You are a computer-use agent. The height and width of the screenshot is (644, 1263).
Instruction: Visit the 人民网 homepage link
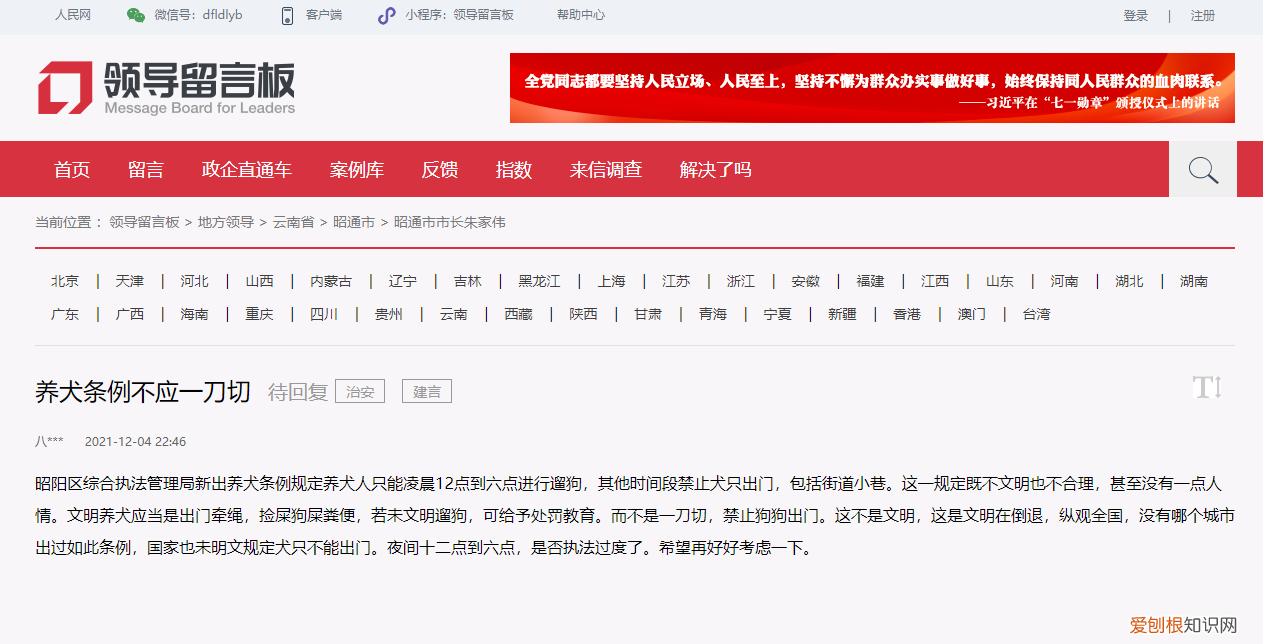(74, 15)
